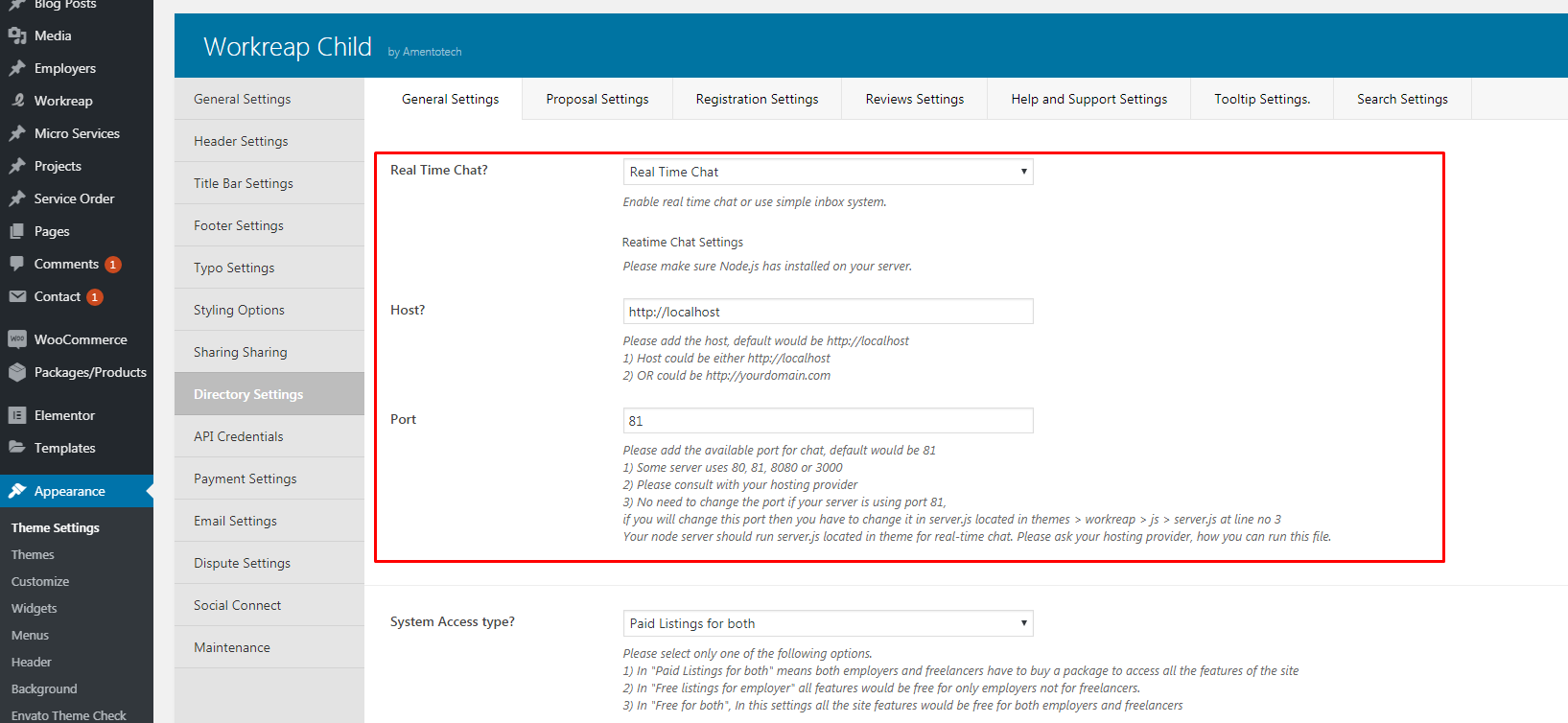Screen dimensions: 1568x723
Task: Open the Real Time Chat dropdown
Action: coord(828,172)
